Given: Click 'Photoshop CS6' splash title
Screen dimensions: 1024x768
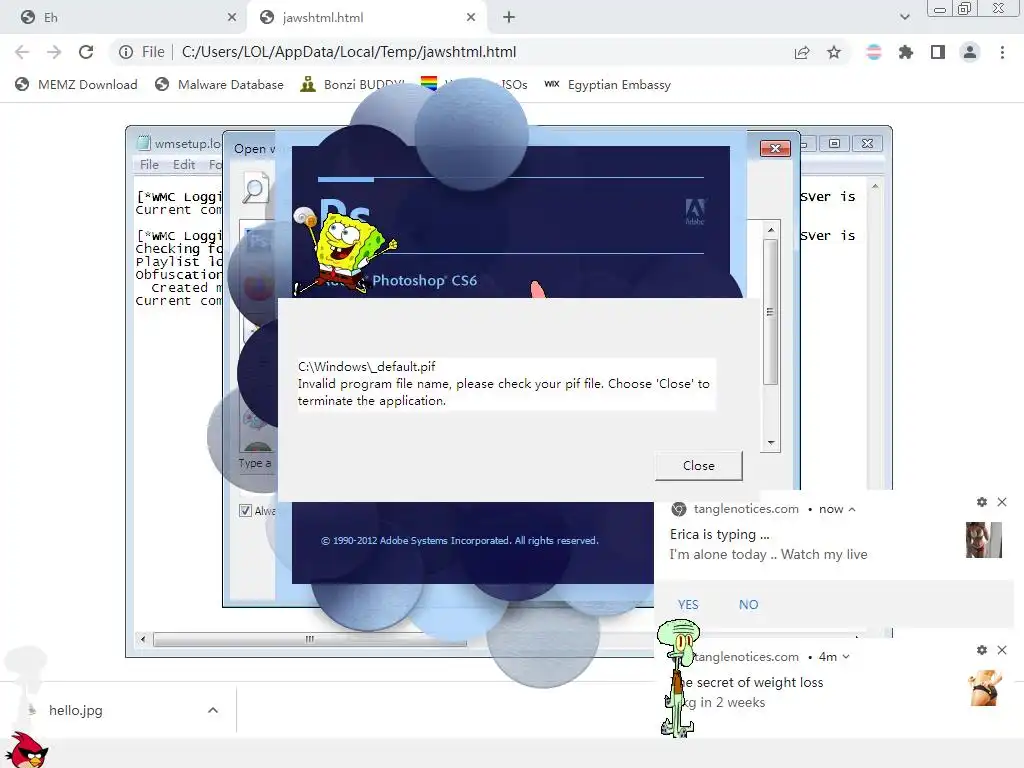Looking at the screenshot, I should (x=424, y=281).
